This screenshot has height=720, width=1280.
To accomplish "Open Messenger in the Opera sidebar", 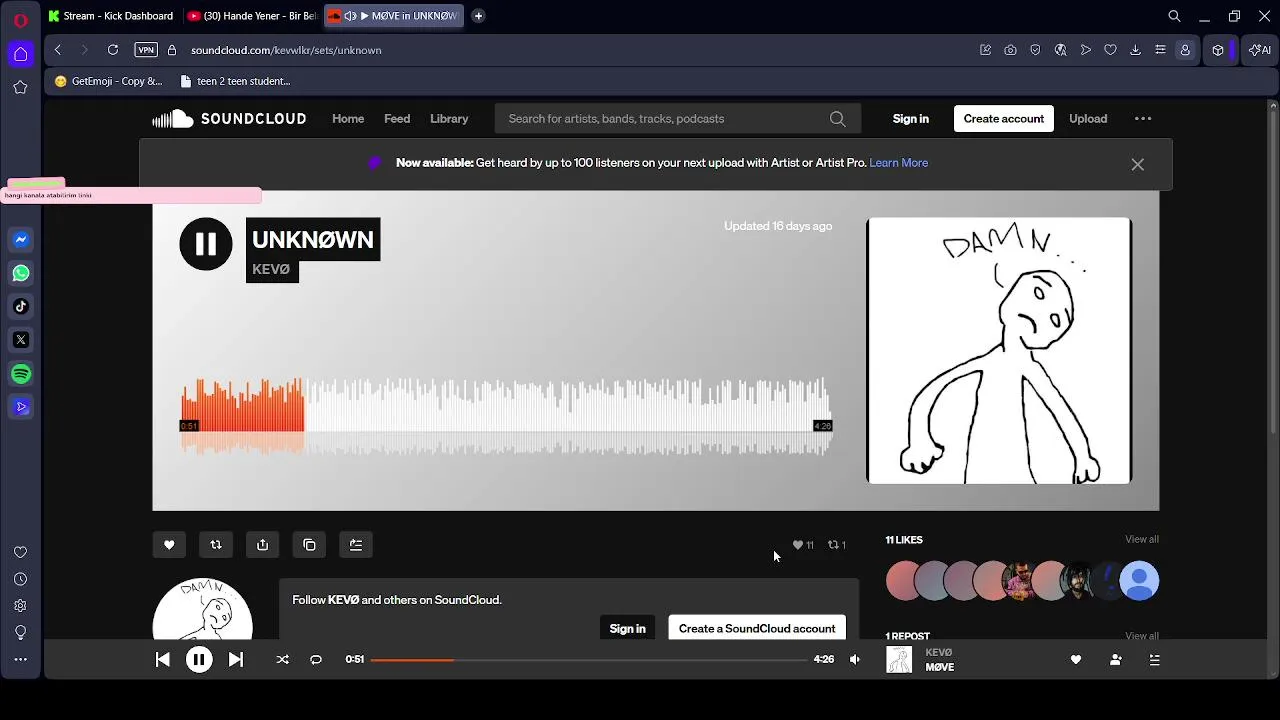I will click(x=21, y=240).
